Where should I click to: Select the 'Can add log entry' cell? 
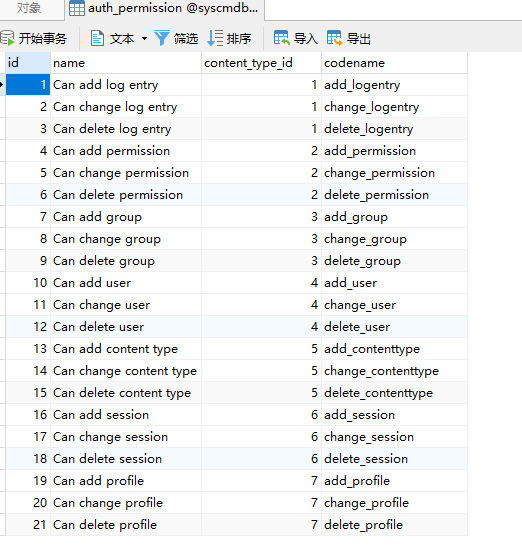click(x=126, y=85)
